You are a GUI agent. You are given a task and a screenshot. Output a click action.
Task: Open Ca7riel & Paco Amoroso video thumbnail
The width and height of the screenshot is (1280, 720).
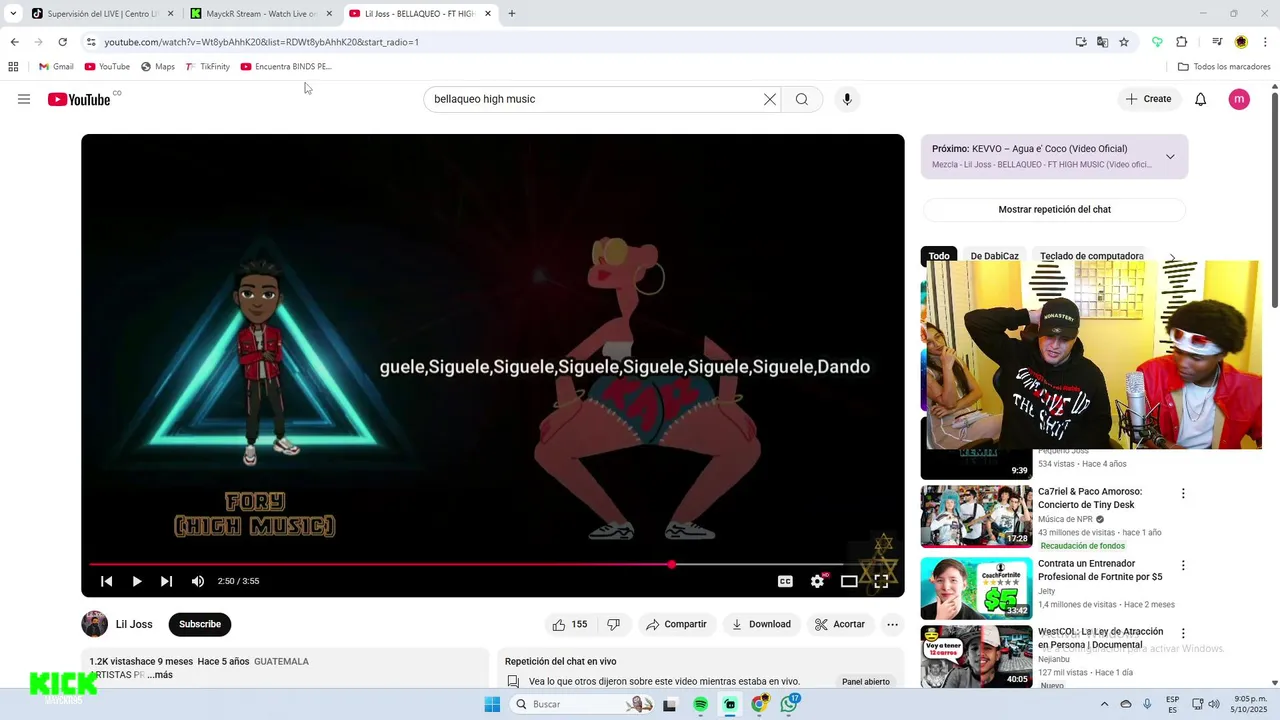tap(976, 516)
